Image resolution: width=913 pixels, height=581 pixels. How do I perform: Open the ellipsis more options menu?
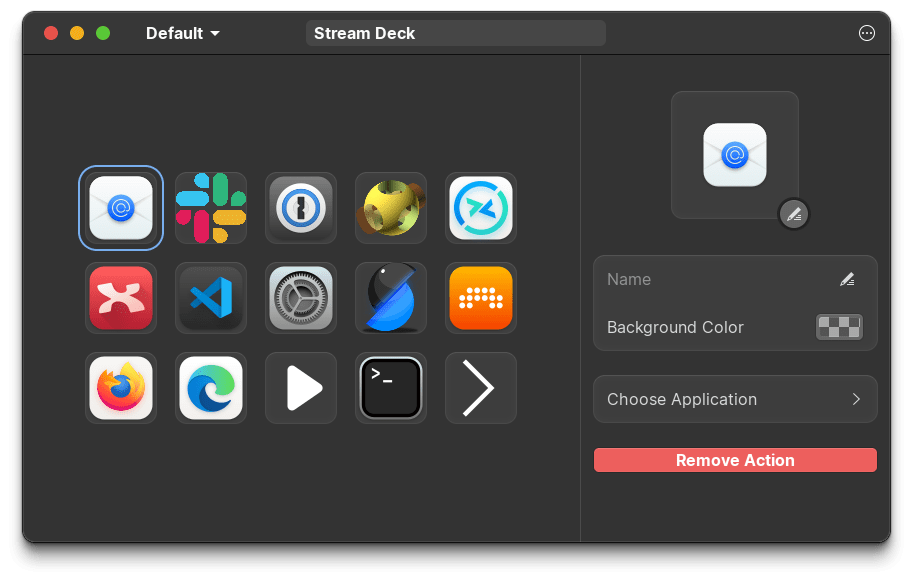point(866,33)
